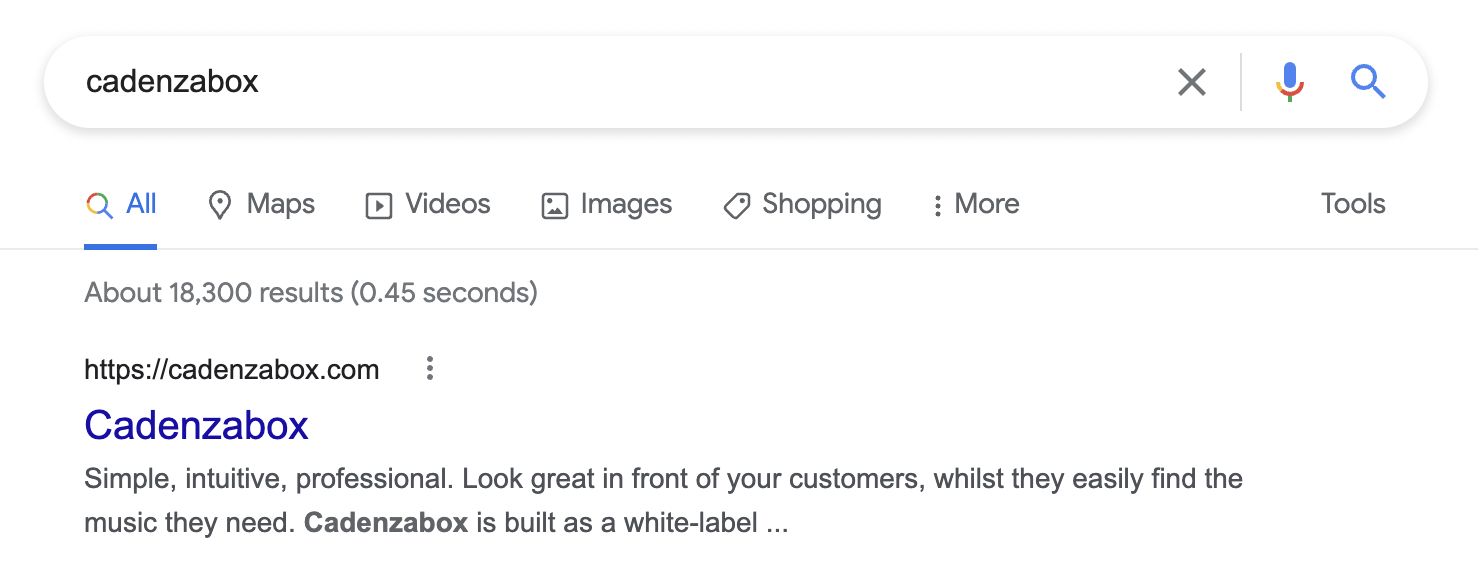Focus the search field containing cadenzabox
The width and height of the screenshot is (1478, 584).
(620, 82)
